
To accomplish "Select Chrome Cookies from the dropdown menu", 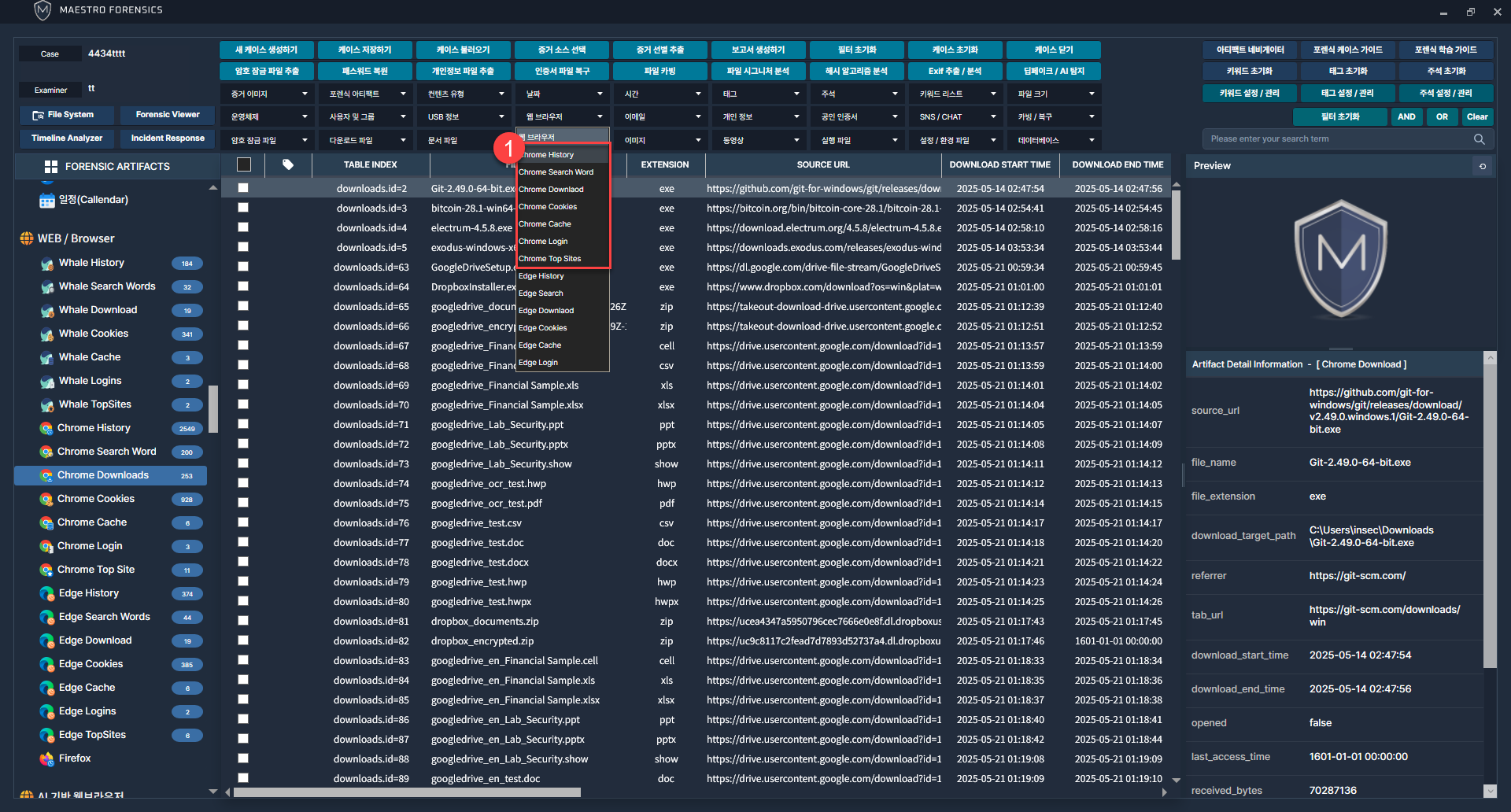I will (548, 207).
